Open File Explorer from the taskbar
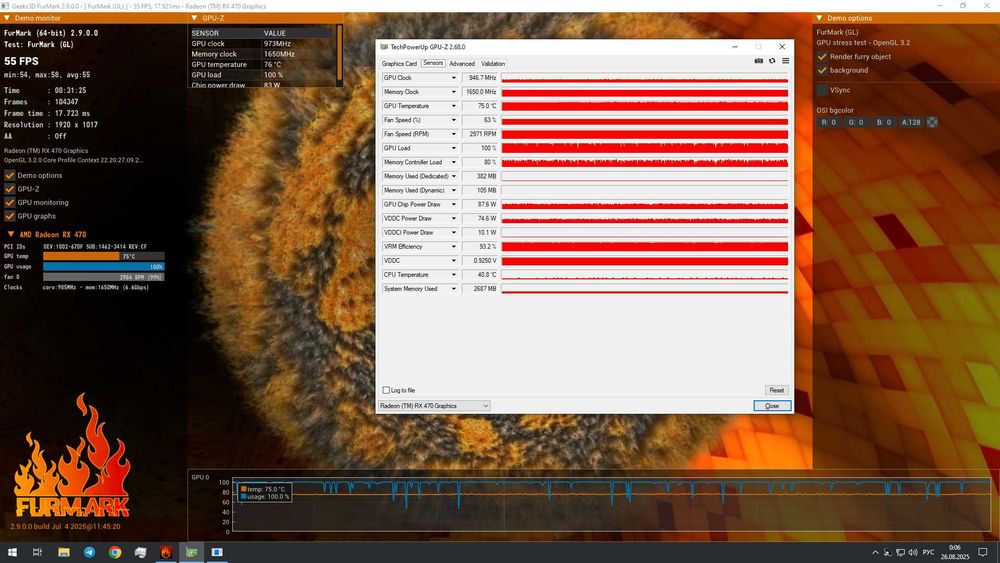1000x563 pixels. pyautogui.click(x=64, y=552)
